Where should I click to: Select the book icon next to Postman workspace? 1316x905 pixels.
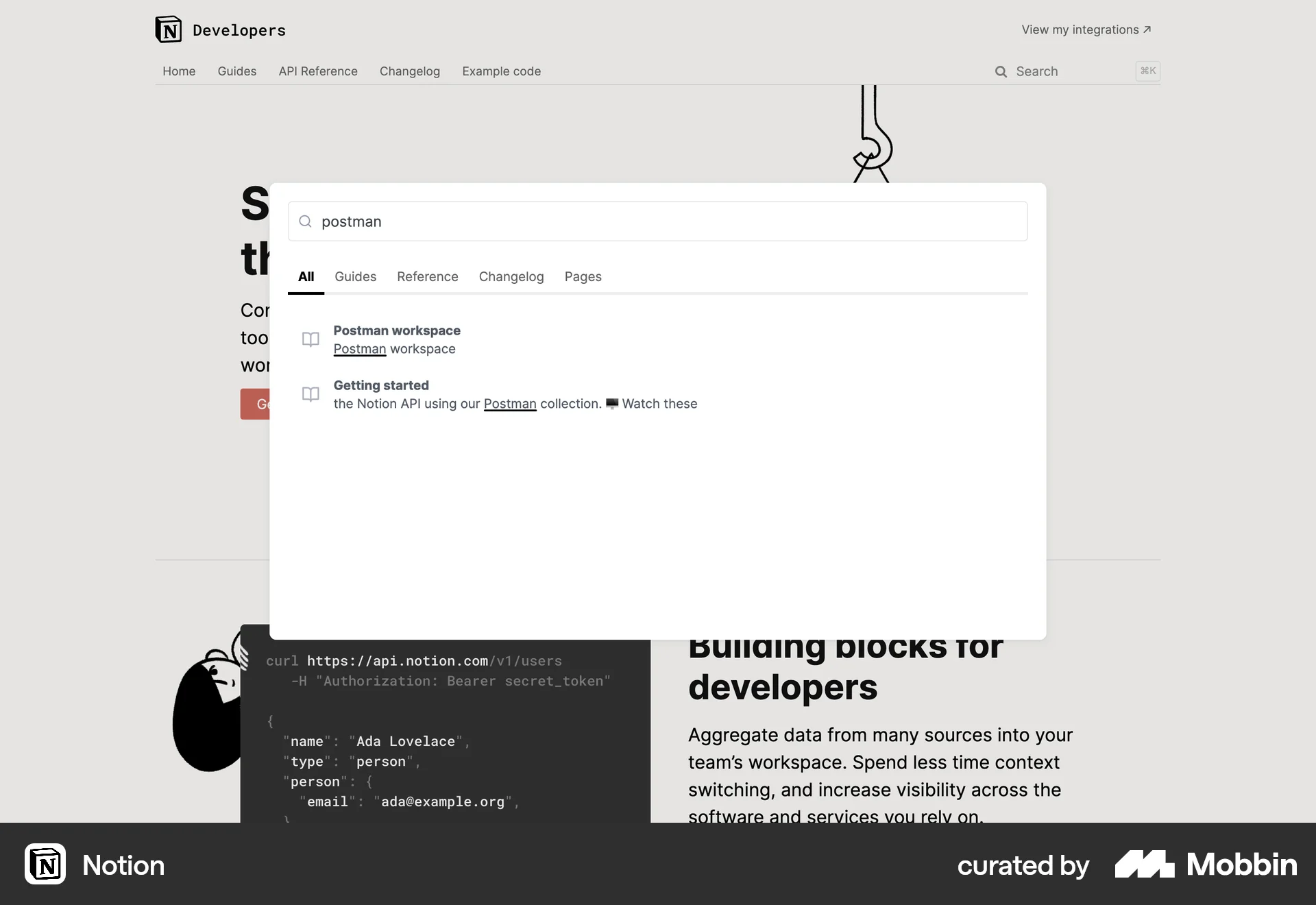pyautogui.click(x=310, y=339)
